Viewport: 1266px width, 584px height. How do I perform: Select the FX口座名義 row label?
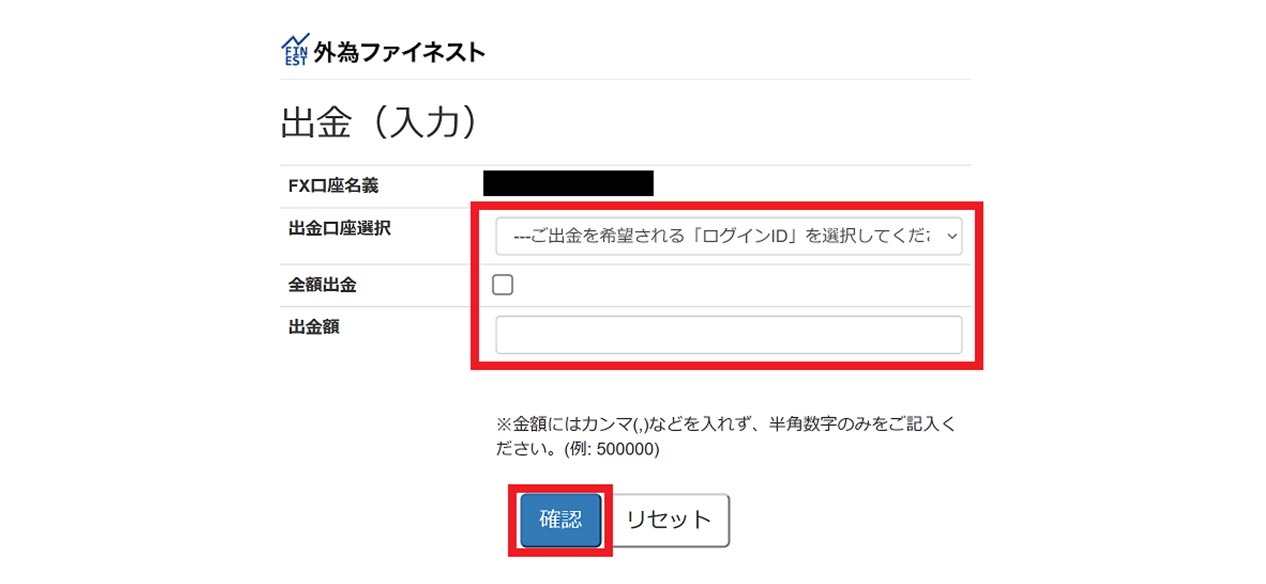click(x=334, y=186)
